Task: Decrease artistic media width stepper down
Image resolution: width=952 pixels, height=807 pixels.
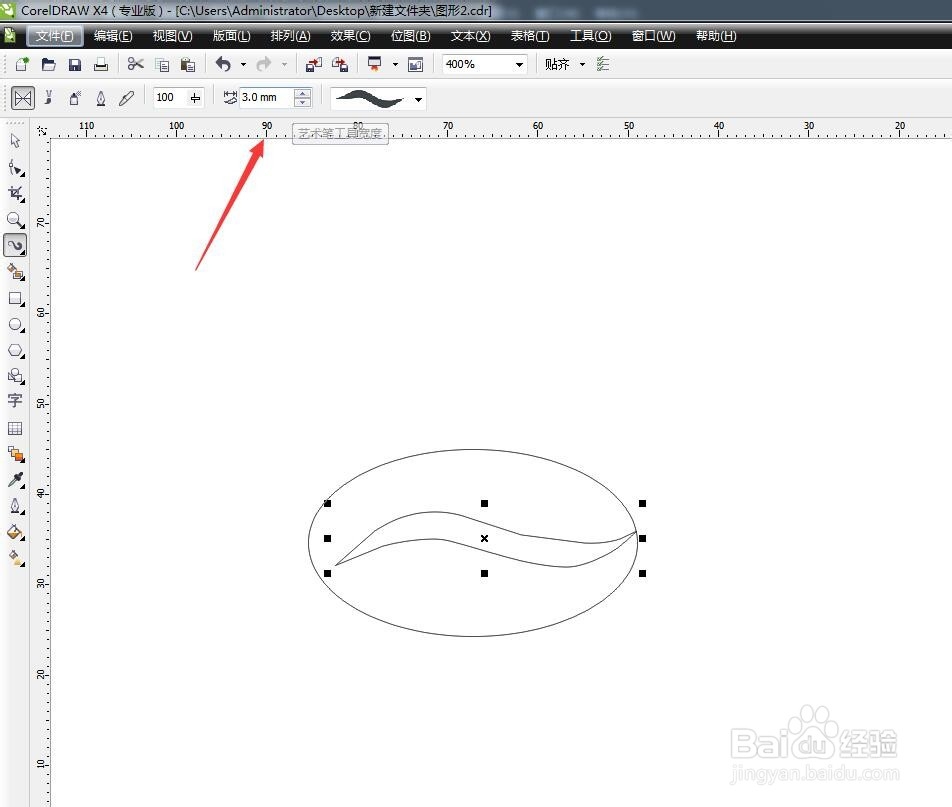Action: click(x=302, y=102)
